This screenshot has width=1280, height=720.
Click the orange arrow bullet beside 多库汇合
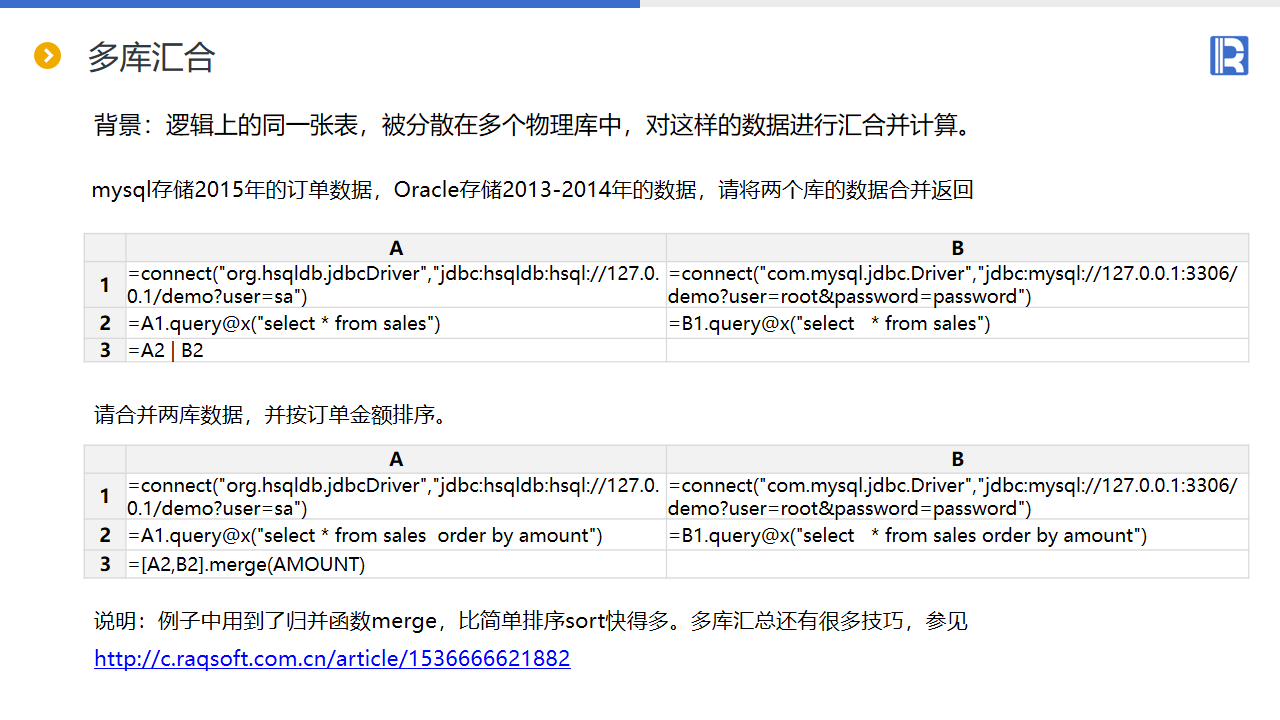coord(48,56)
